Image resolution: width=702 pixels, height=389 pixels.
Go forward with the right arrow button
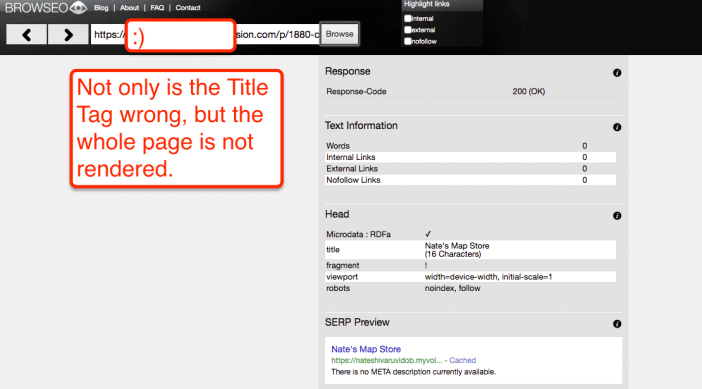pyautogui.click(x=68, y=34)
